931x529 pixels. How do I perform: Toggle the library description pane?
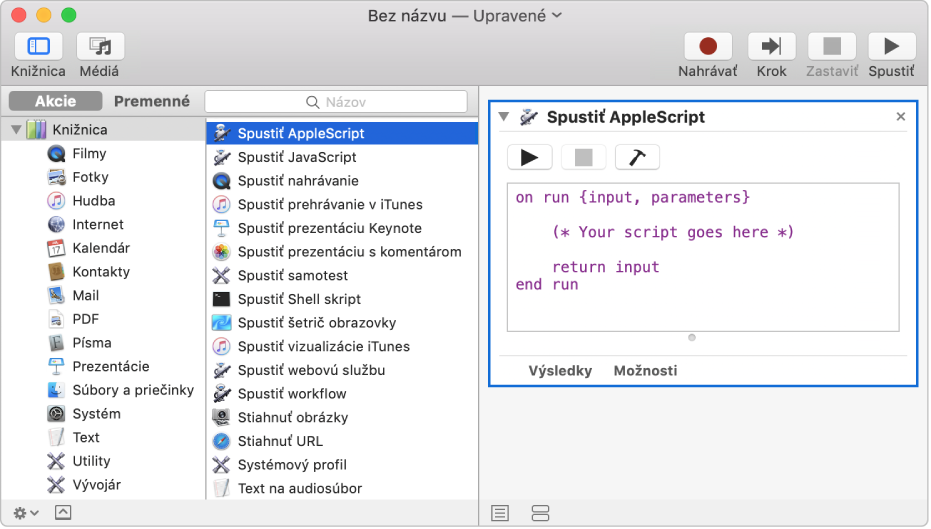(x=63, y=514)
